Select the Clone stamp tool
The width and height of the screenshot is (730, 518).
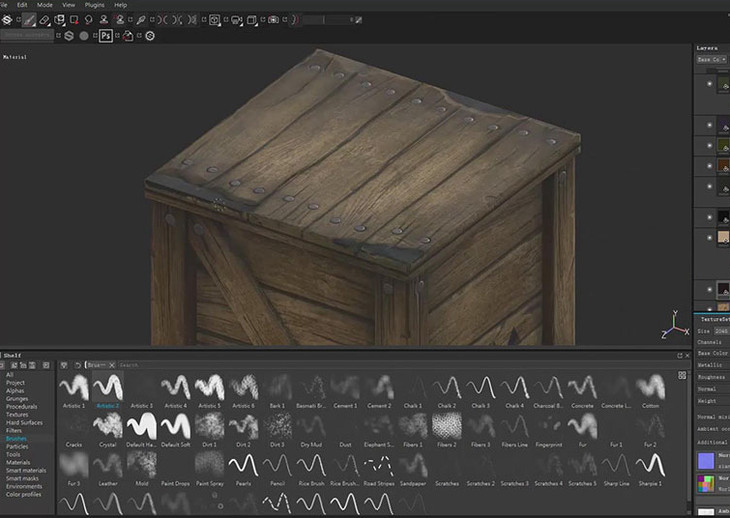103,20
